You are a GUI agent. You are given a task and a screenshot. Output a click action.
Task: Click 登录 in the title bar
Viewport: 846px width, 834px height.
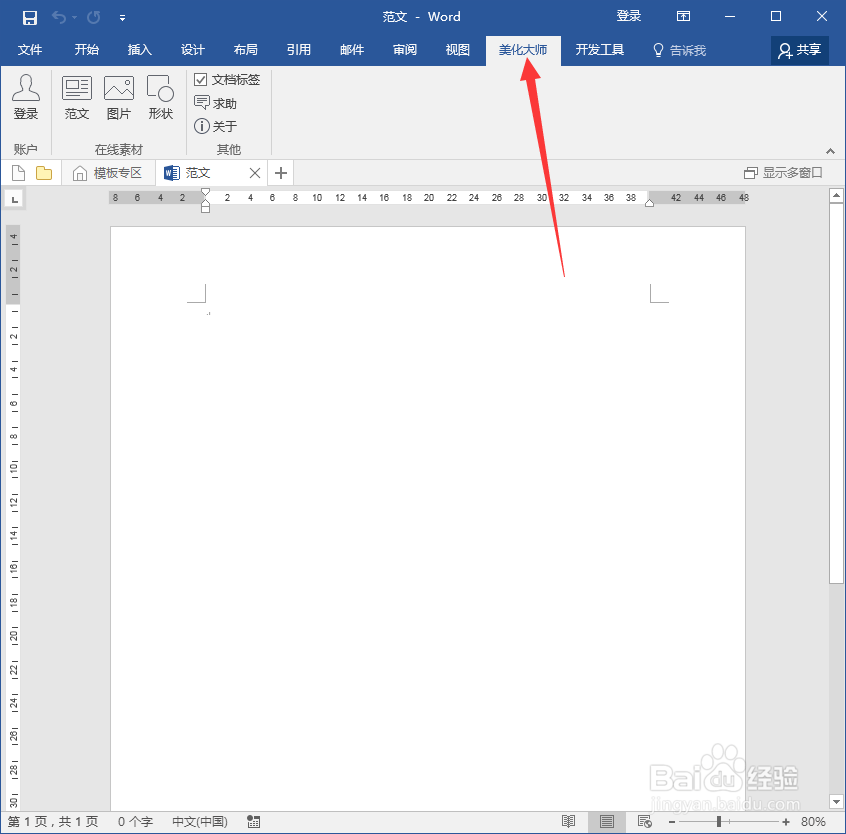[x=629, y=16]
